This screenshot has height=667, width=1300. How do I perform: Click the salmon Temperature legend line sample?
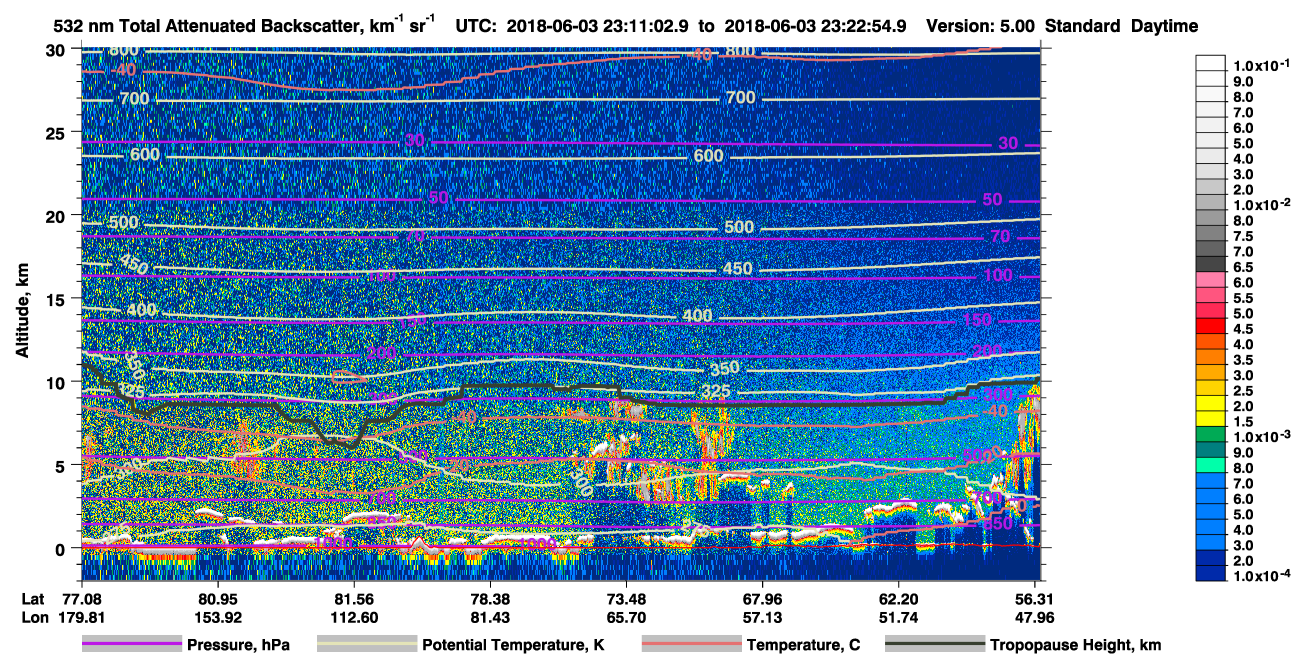point(691,645)
